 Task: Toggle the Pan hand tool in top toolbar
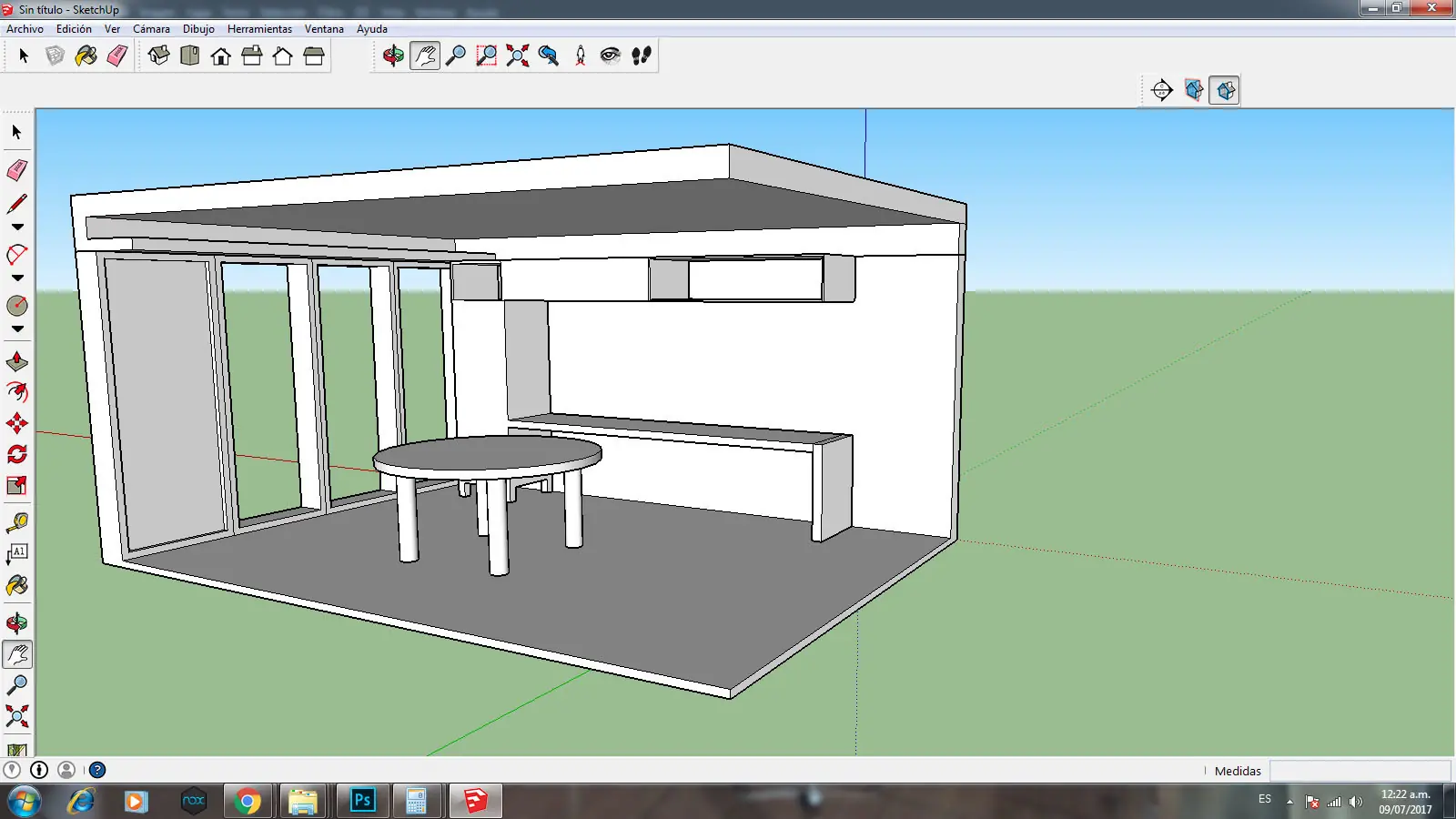pyautogui.click(x=425, y=56)
